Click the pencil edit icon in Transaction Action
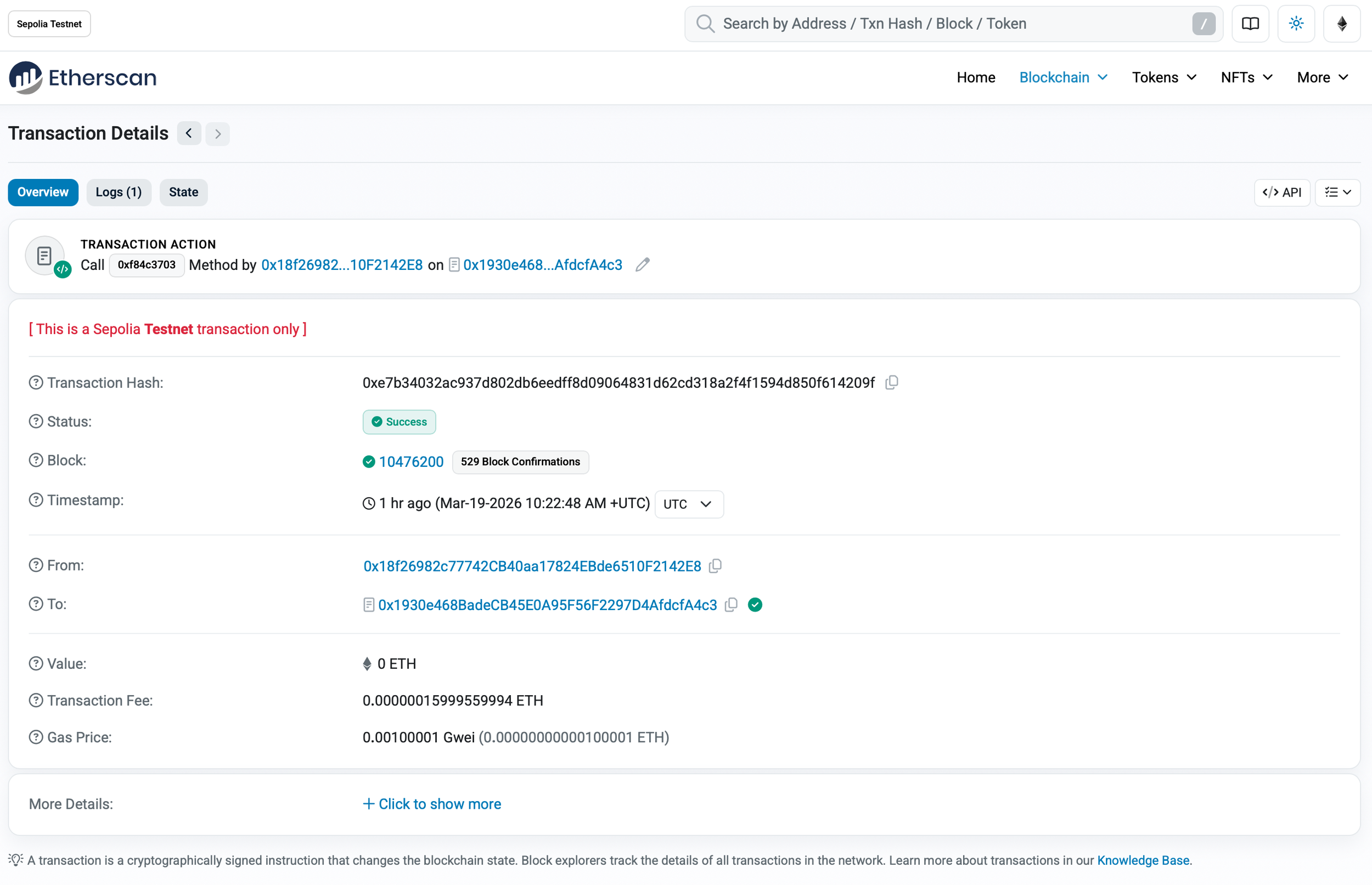Screen dimensions: 1372x885 [x=642, y=265]
